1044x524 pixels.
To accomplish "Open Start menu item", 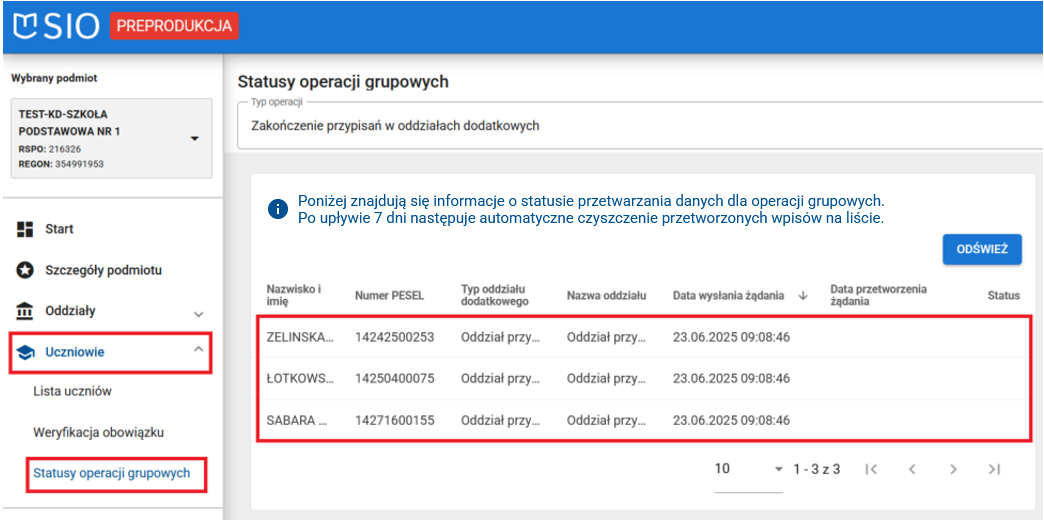I will [59, 229].
